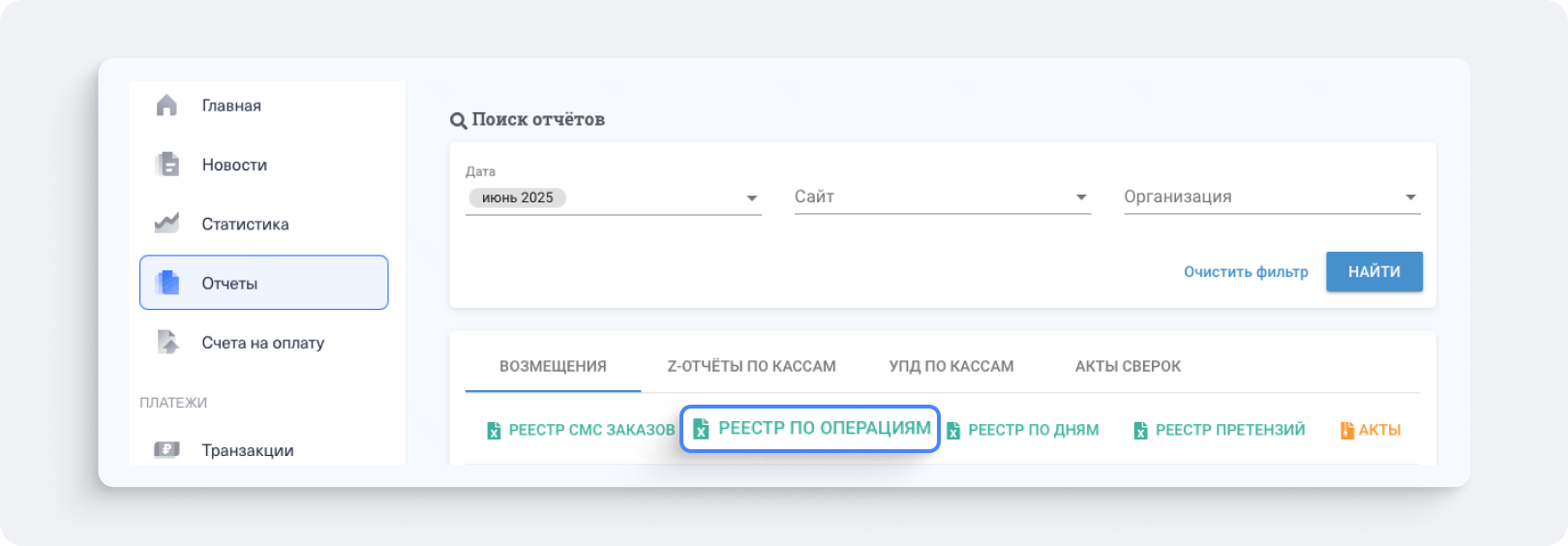Click the orange Акты file icon
1568x546 pixels.
point(1346,430)
